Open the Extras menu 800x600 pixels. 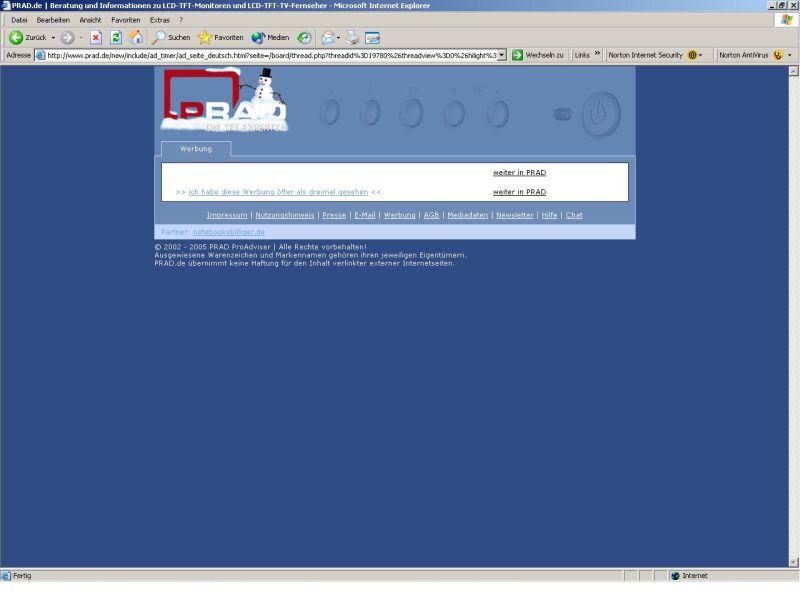tap(159, 20)
